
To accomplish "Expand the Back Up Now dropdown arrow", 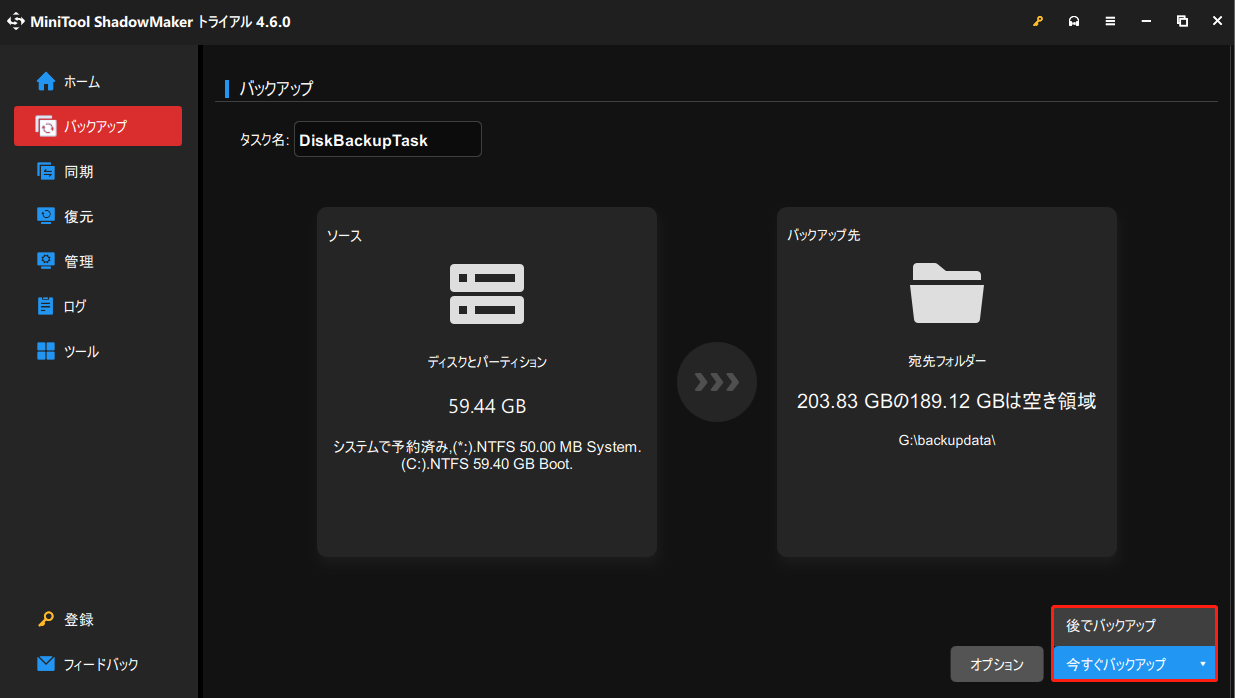I will point(1203,664).
